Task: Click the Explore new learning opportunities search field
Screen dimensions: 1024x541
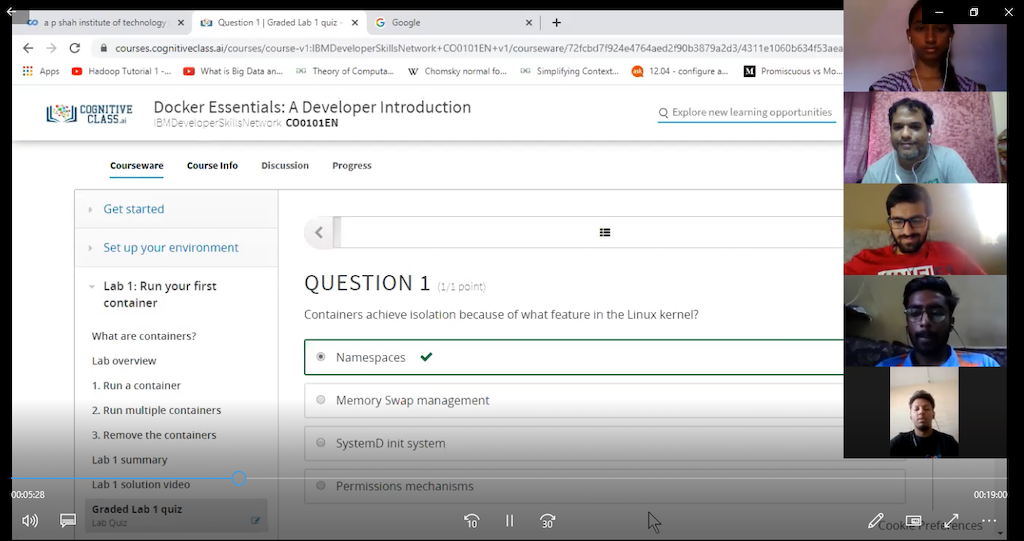Action: click(746, 112)
